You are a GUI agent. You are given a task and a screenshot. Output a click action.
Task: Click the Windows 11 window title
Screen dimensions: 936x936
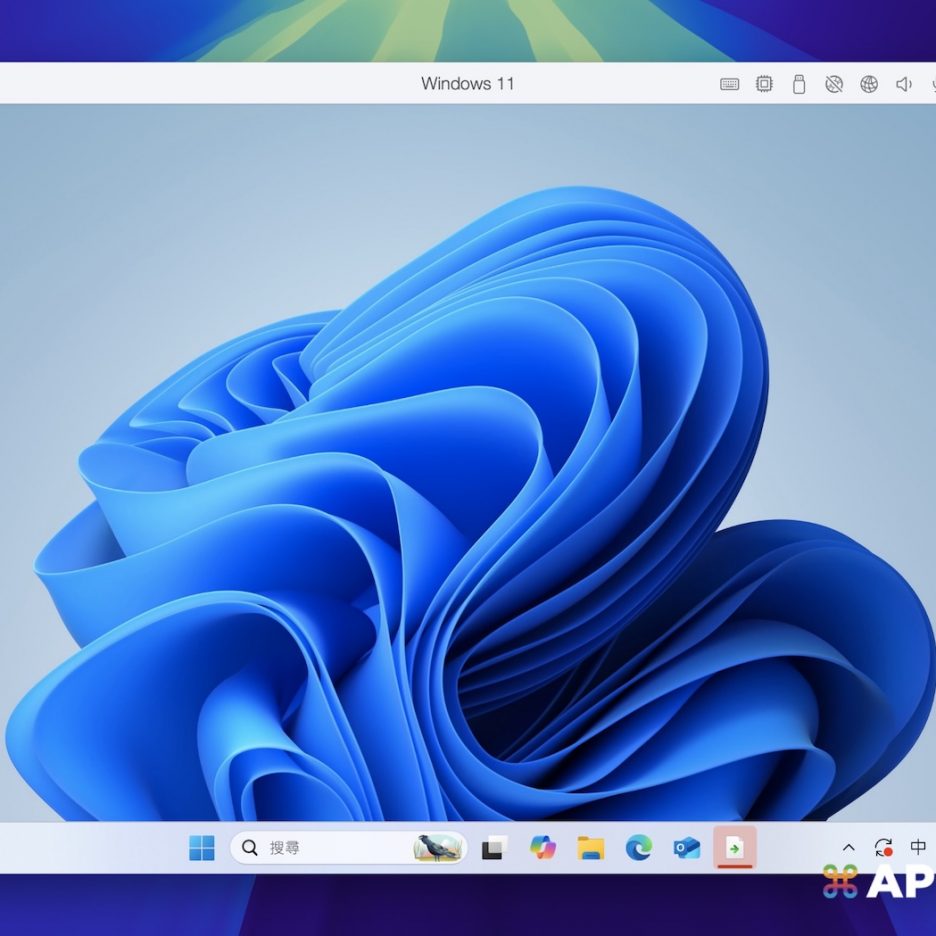467,84
